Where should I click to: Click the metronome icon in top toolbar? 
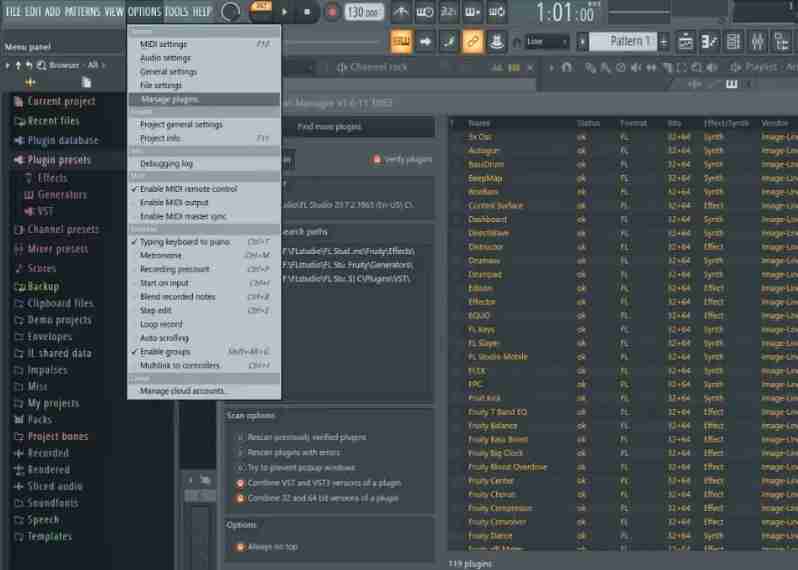coord(401,11)
